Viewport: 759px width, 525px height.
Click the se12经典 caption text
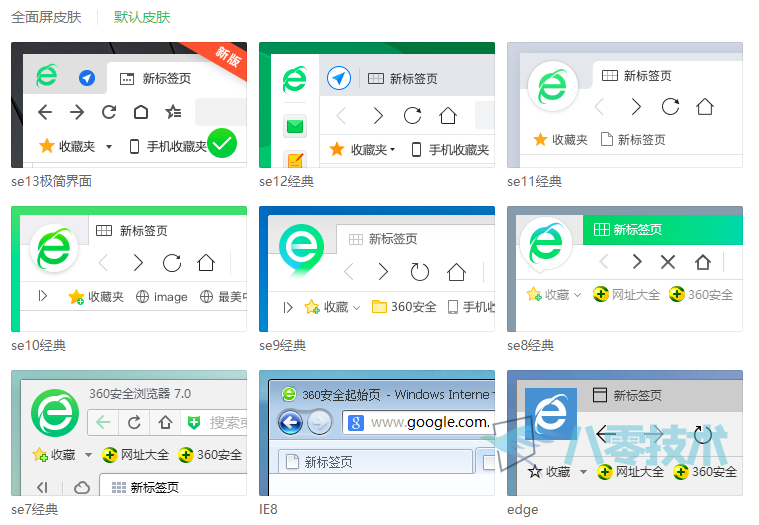pos(286,181)
